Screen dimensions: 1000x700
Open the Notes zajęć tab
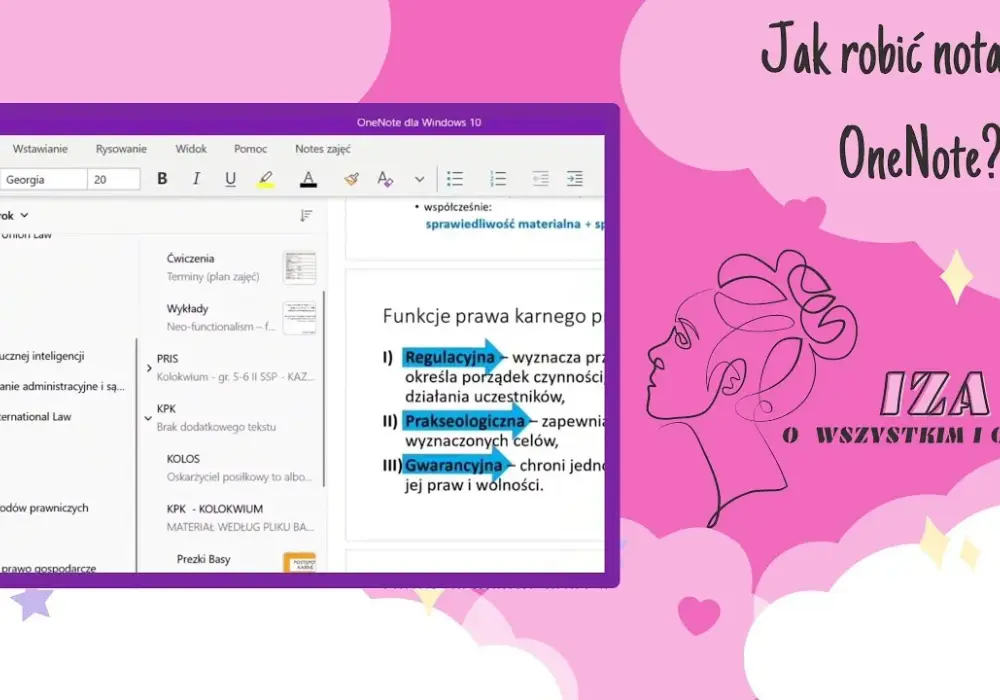pyautogui.click(x=323, y=149)
